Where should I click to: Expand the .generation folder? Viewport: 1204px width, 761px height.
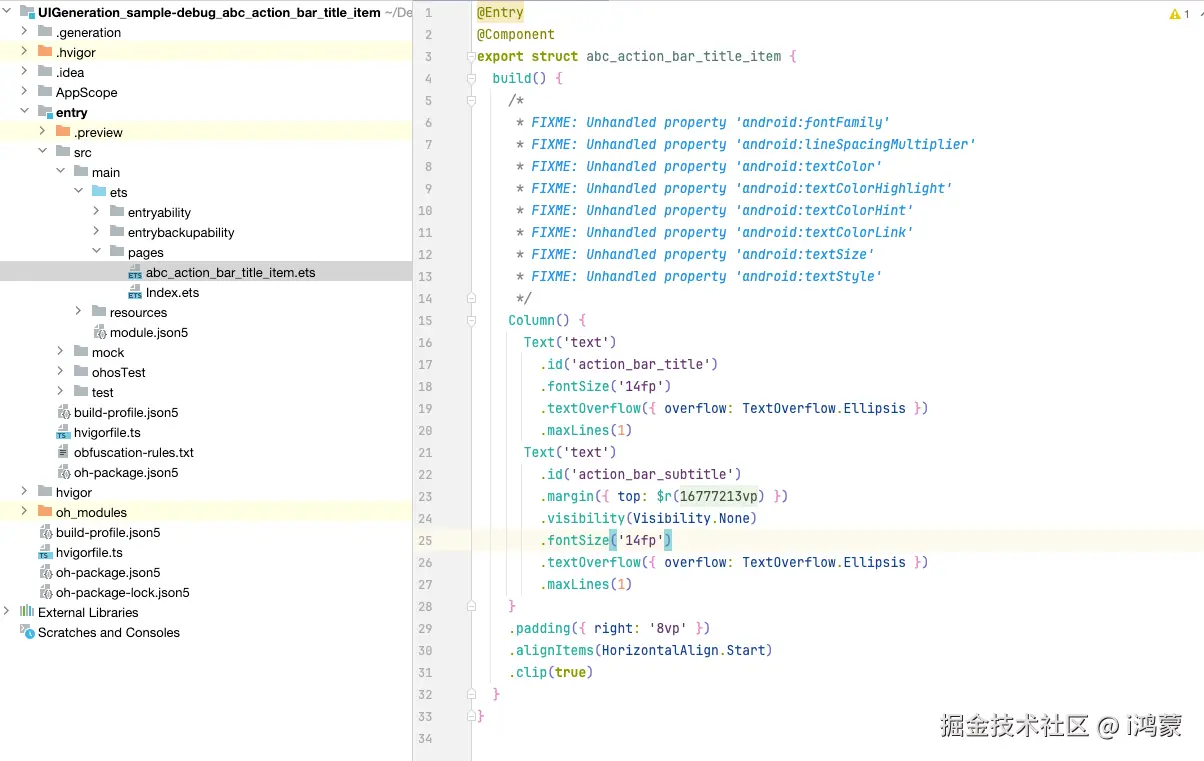click(x=26, y=32)
